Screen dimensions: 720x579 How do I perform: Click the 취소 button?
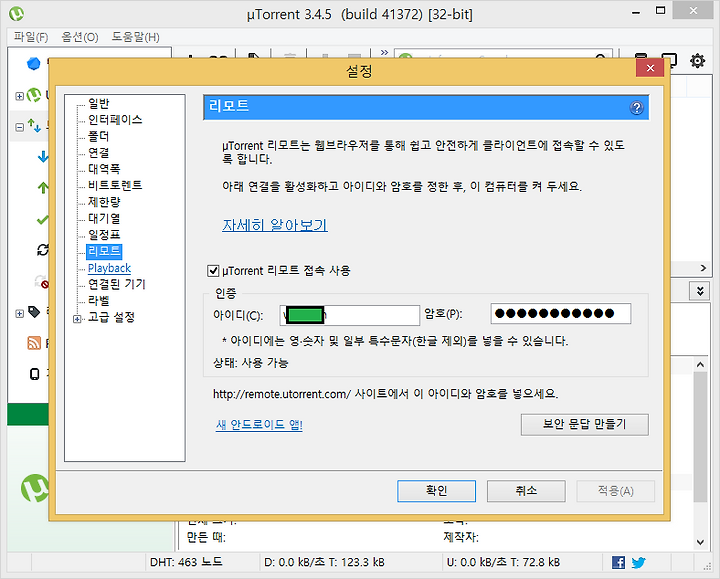click(526, 491)
